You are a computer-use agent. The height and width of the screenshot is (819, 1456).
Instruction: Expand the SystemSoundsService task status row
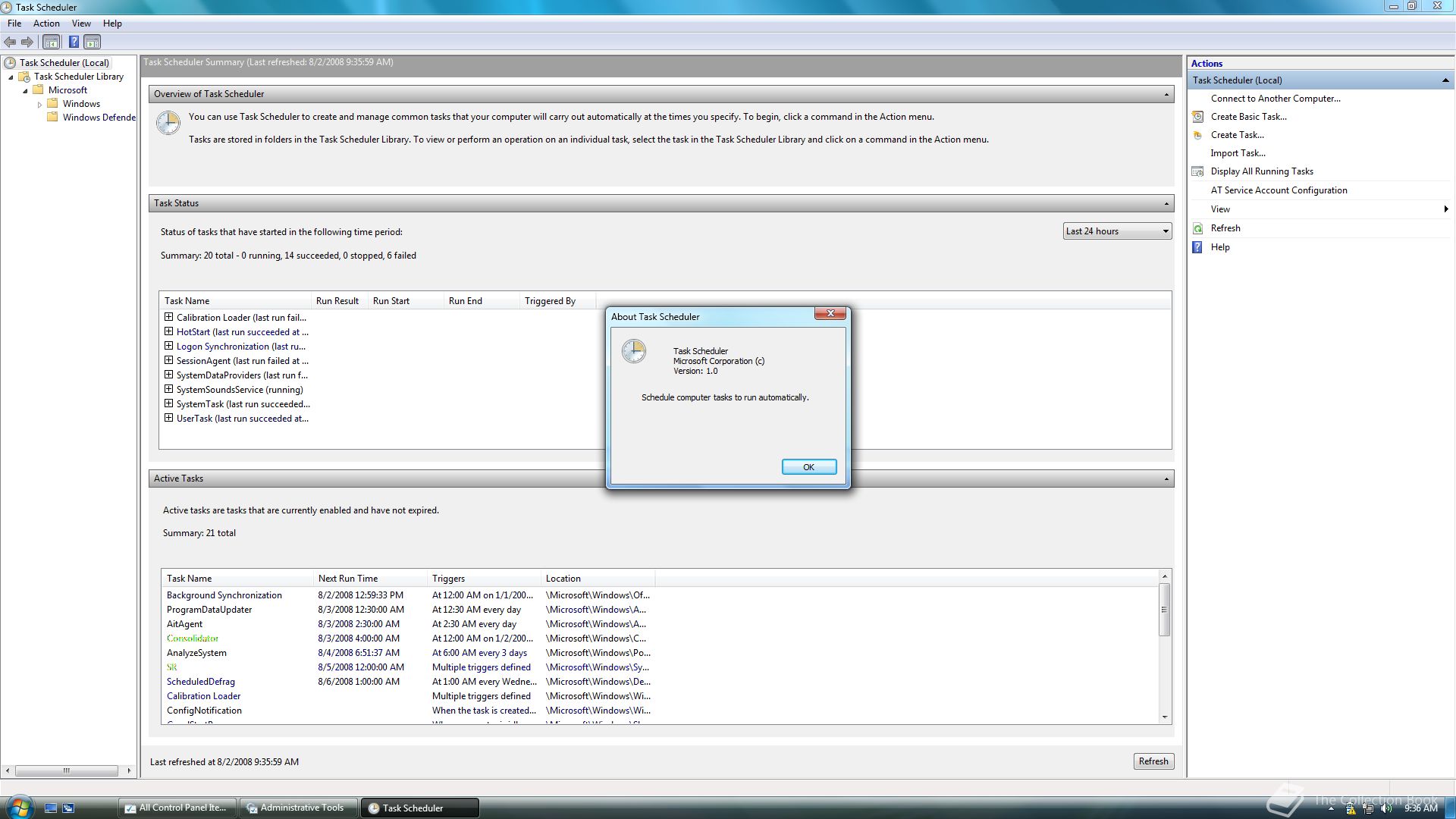pos(168,389)
